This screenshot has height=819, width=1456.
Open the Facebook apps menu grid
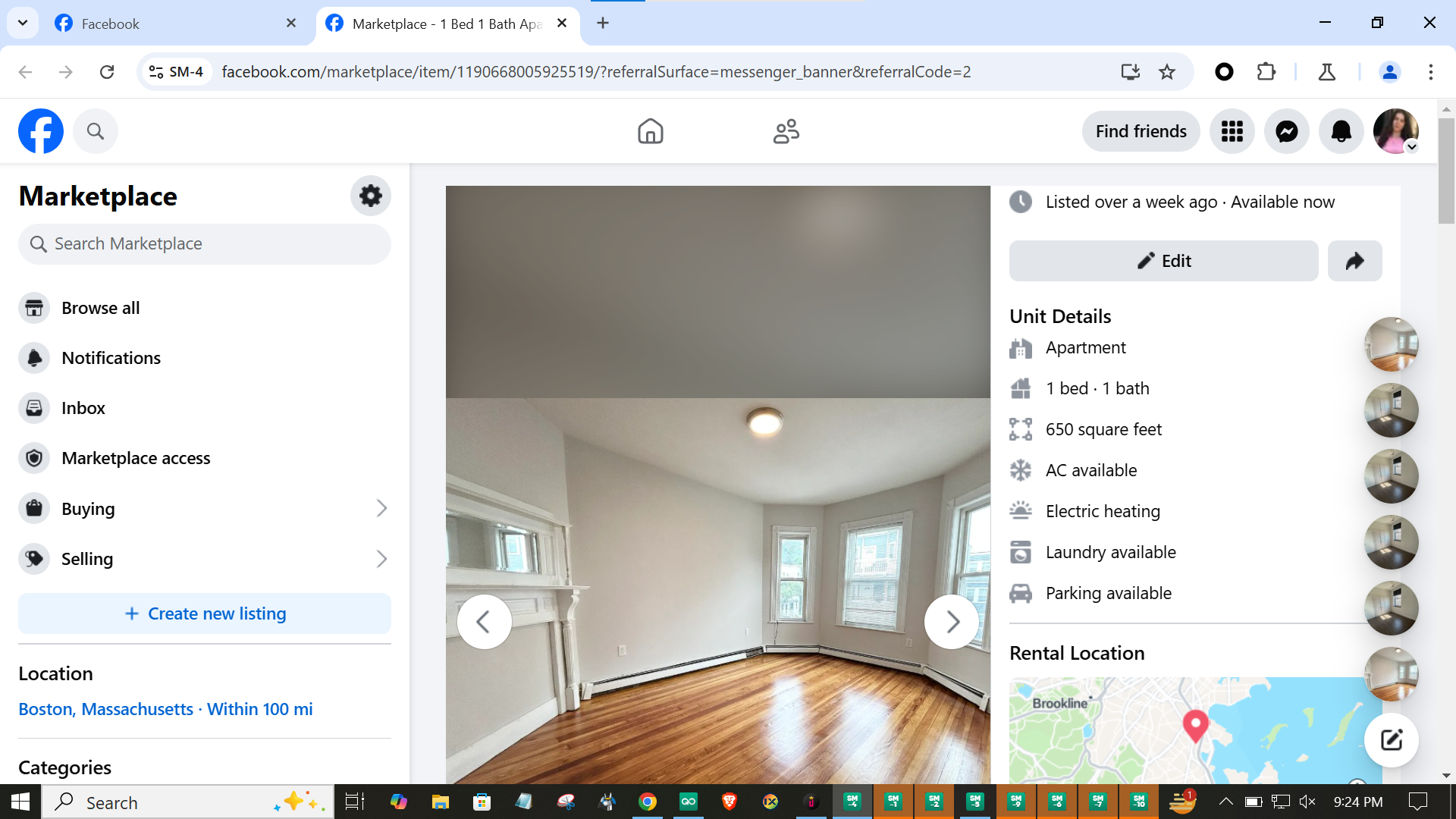coord(1232,132)
